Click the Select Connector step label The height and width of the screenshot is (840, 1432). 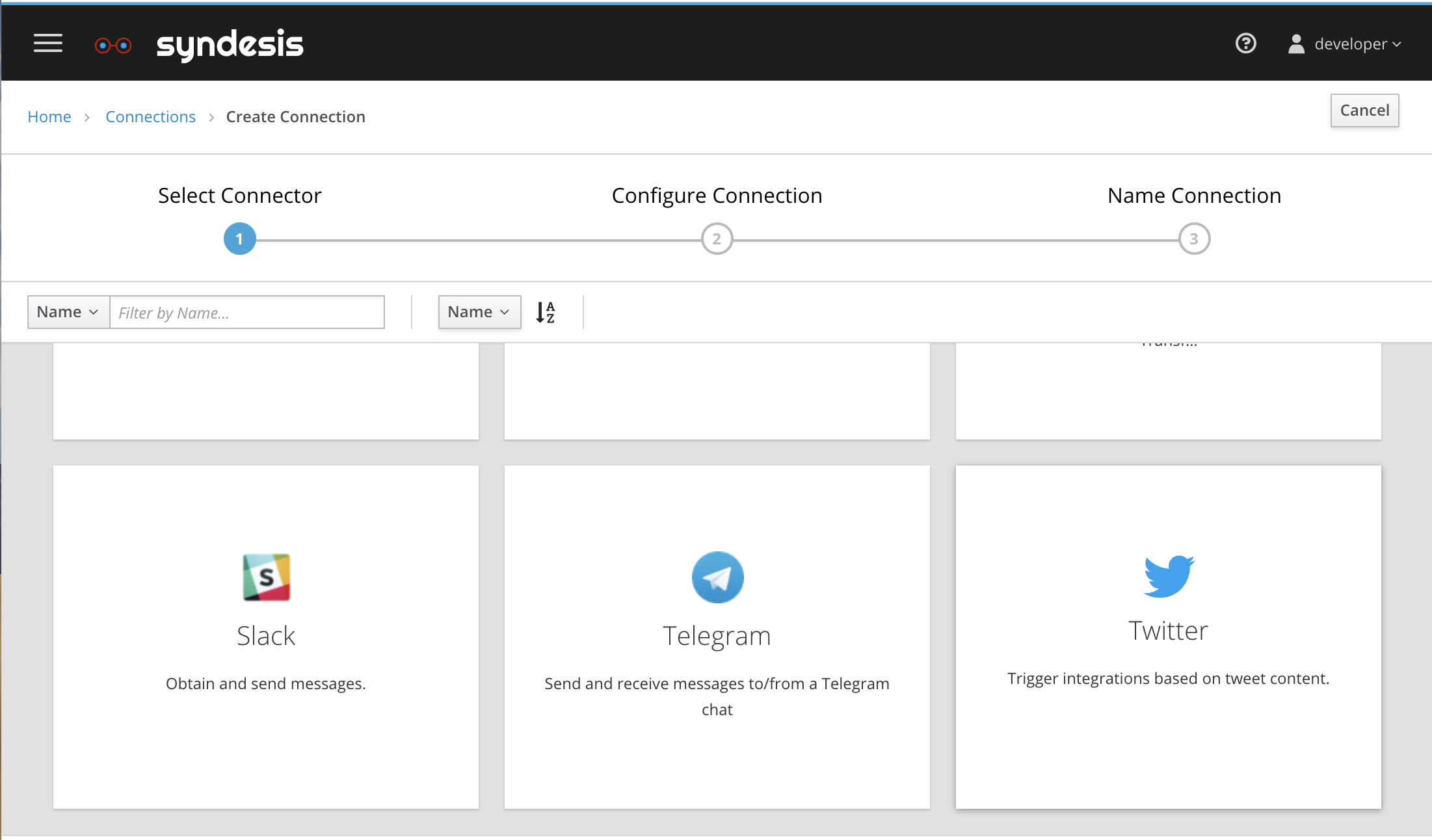[239, 196]
